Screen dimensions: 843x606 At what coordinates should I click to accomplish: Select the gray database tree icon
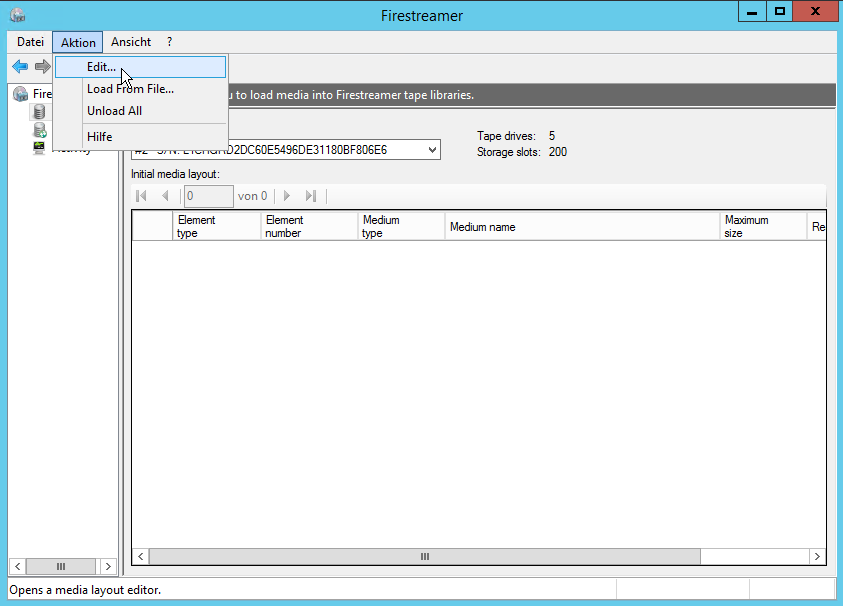coord(40,112)
